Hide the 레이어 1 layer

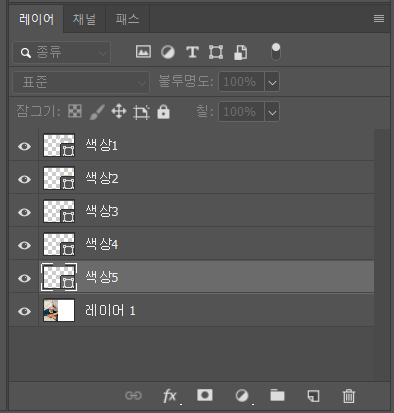pos(24,311)
